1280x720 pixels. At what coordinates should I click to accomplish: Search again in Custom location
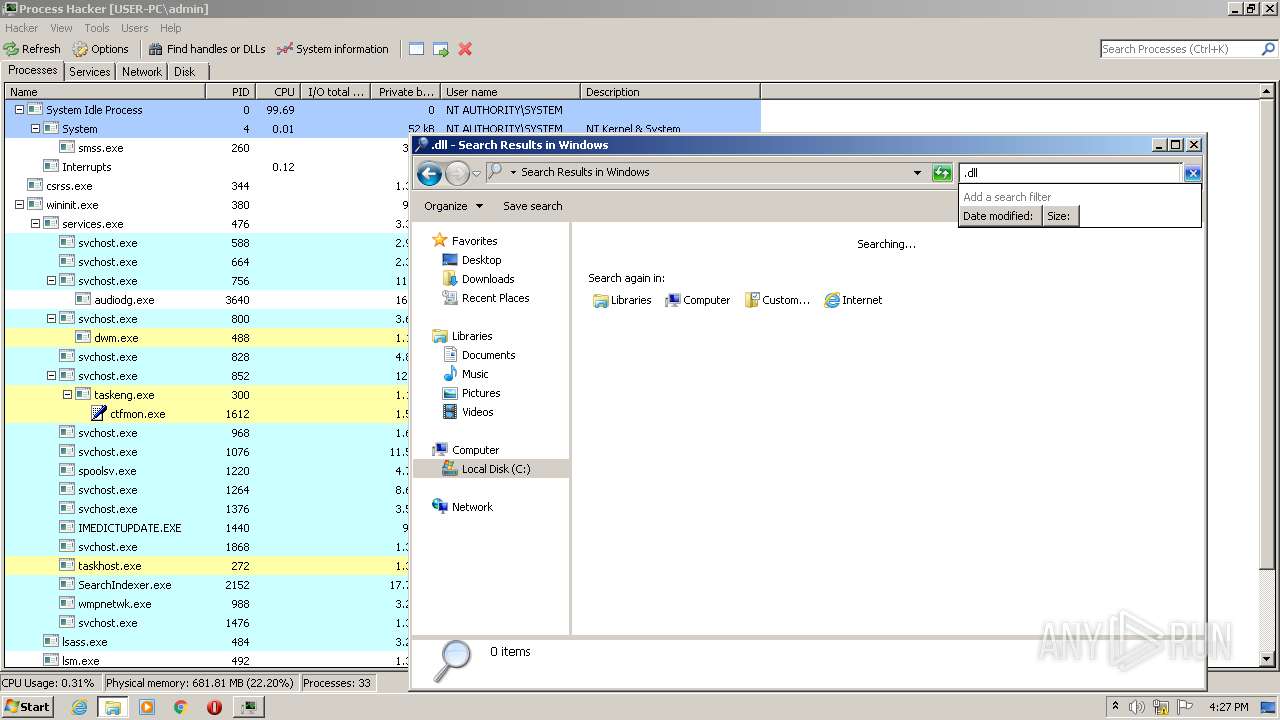pyautogui.click(x=777, y=300)
